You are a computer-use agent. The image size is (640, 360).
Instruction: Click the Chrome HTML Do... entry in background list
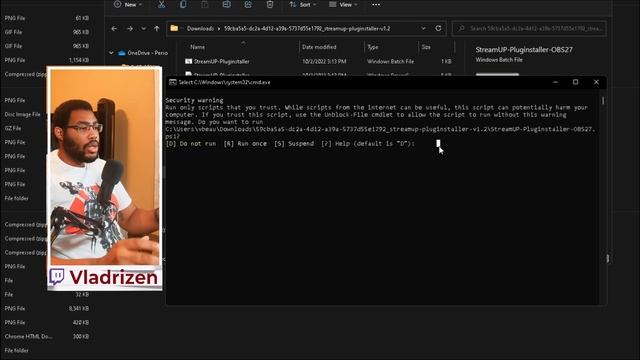pos(29,337)
